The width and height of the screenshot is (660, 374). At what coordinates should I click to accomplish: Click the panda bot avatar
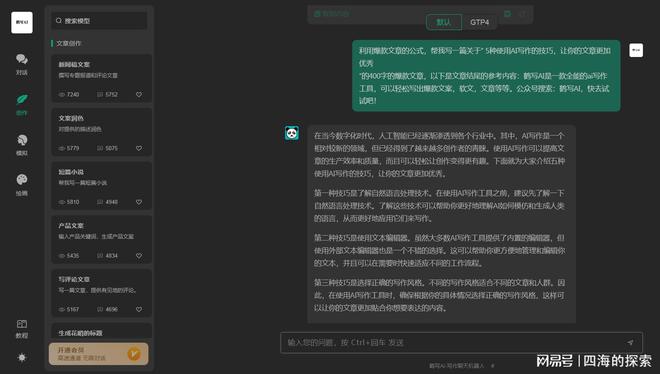point(292,133)
